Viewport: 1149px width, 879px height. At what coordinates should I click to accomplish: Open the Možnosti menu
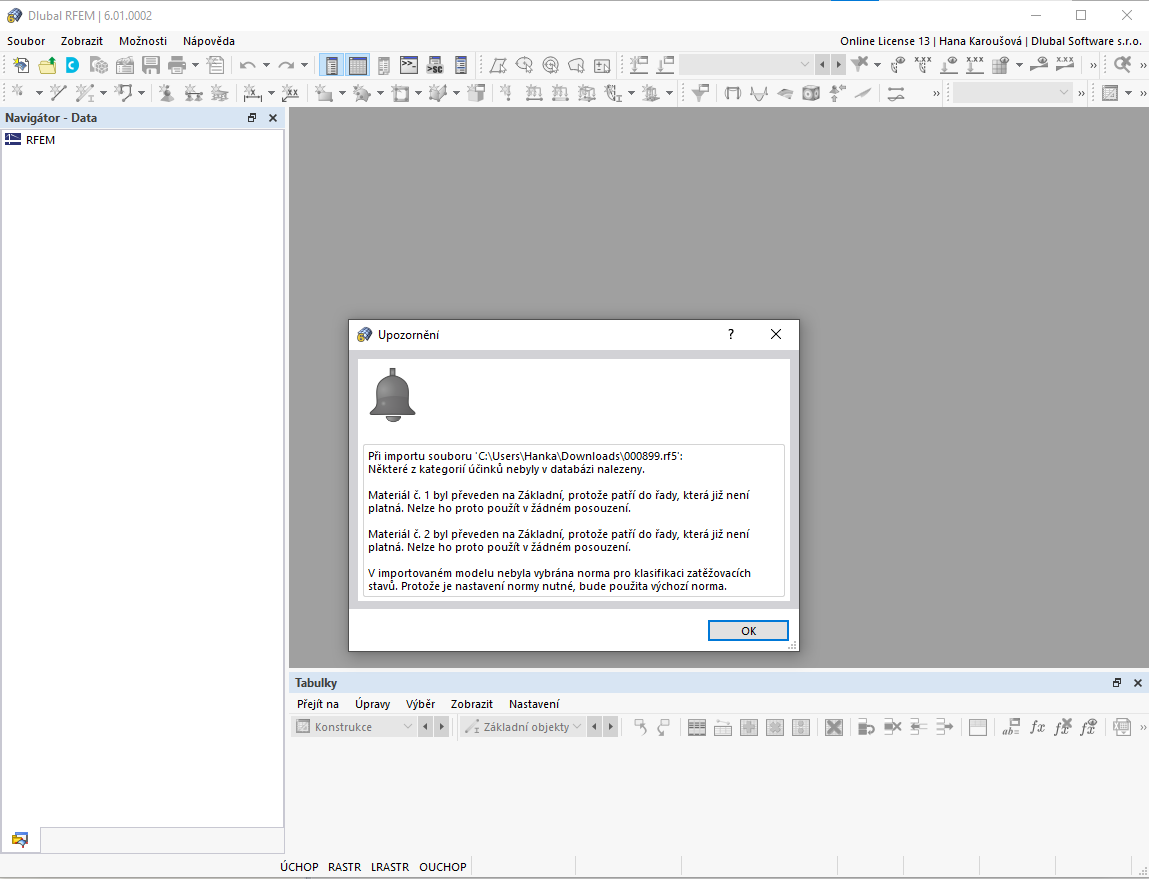(x=143, y=41)
